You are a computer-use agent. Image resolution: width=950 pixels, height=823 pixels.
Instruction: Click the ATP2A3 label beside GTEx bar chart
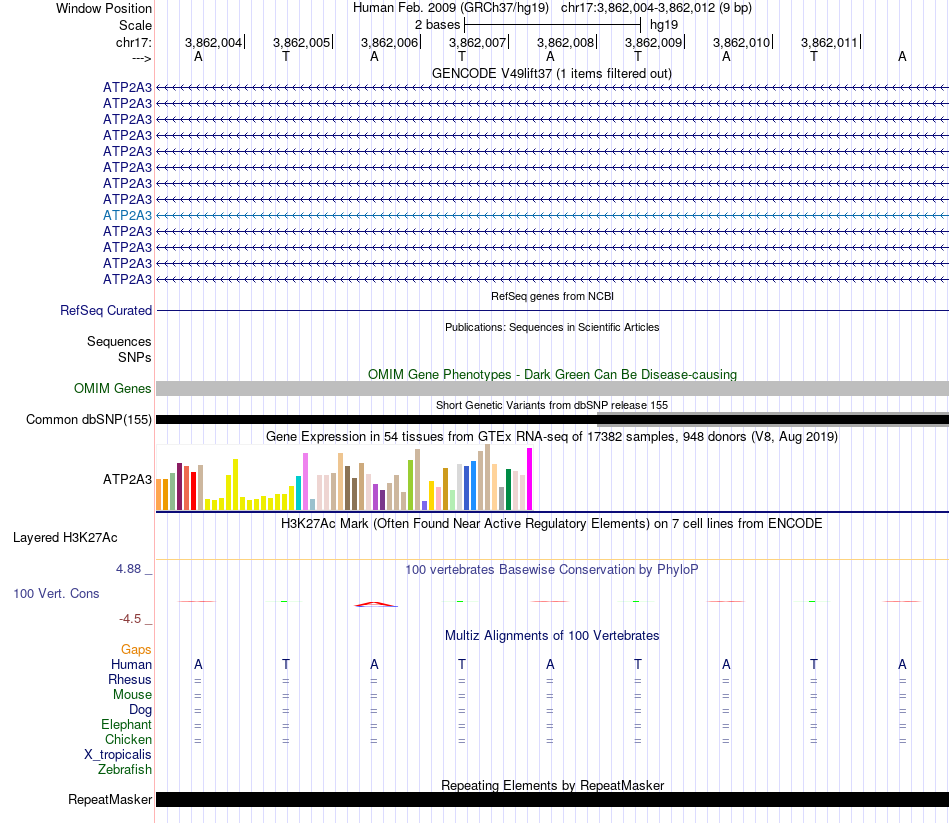[x=127, y=479]
